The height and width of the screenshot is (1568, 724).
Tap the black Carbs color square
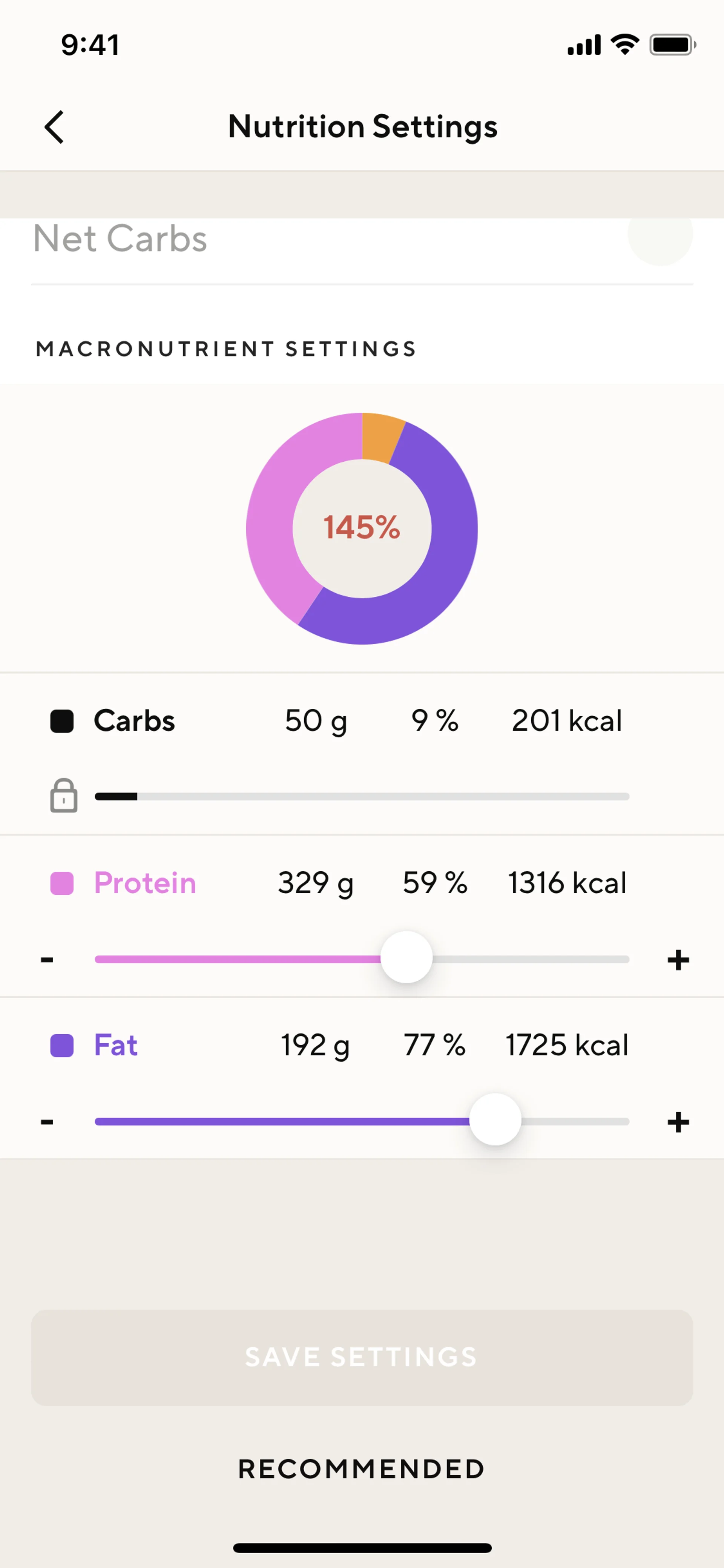pyautogui.click(x=62, y=721)
